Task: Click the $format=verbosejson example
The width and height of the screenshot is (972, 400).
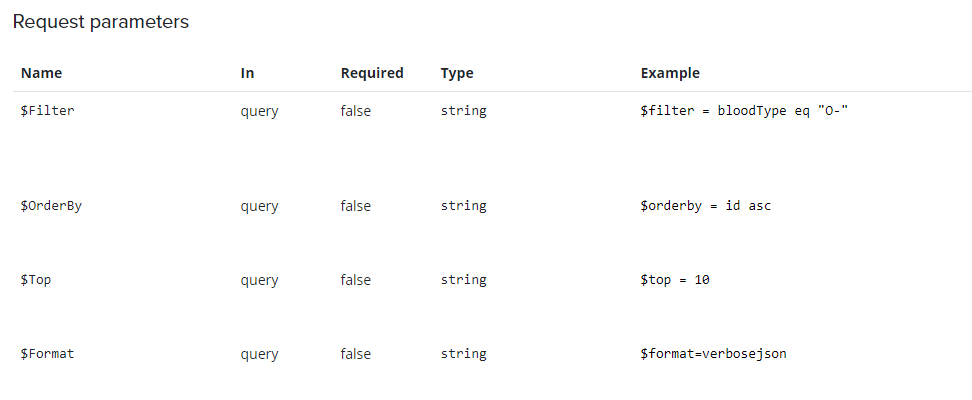Action: point(713,354)
